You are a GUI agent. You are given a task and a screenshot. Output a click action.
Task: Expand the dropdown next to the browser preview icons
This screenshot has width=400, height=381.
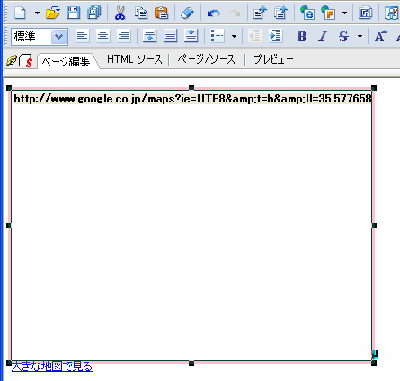(344, 13)
